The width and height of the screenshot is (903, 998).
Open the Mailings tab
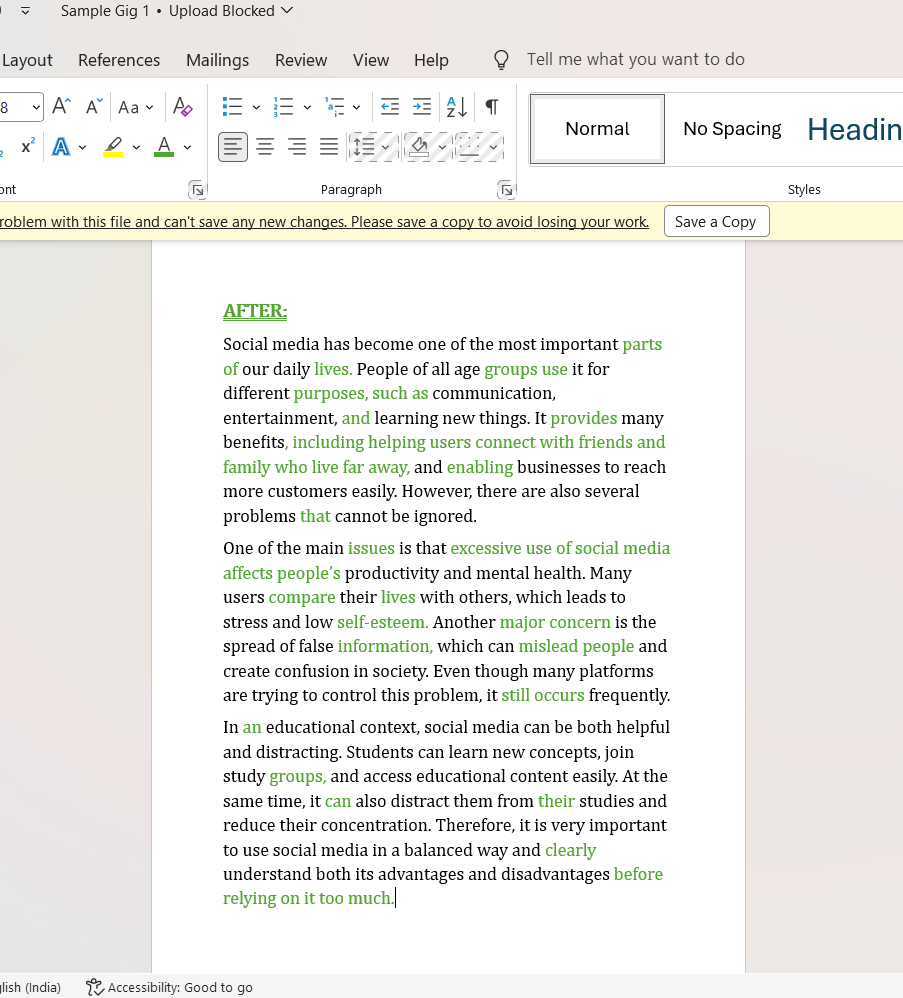click(x=218, y=60)
